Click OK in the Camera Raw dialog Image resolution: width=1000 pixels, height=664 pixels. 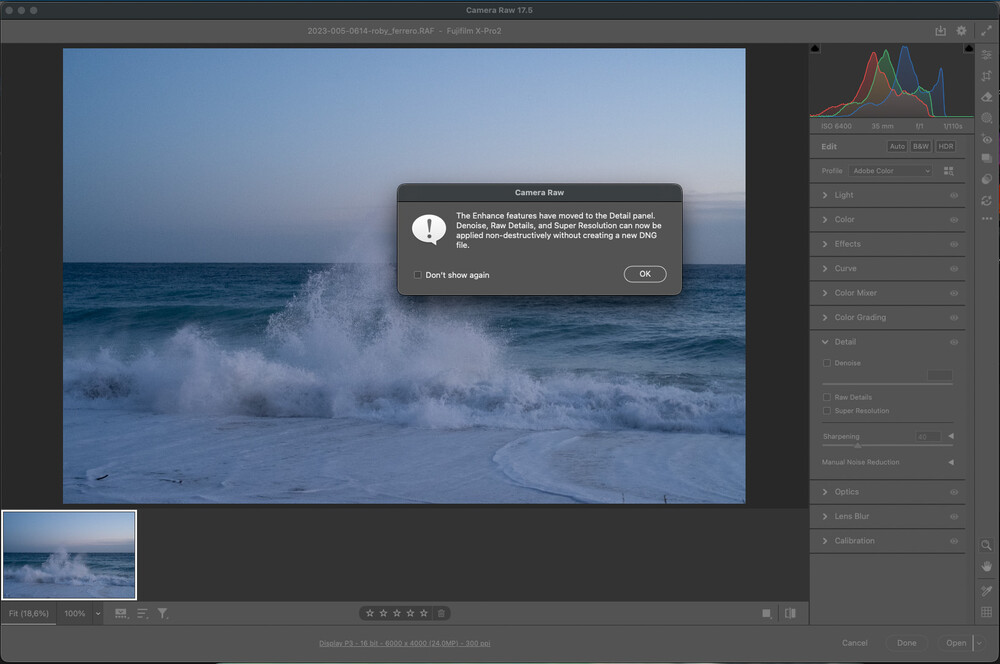(644, 274)
